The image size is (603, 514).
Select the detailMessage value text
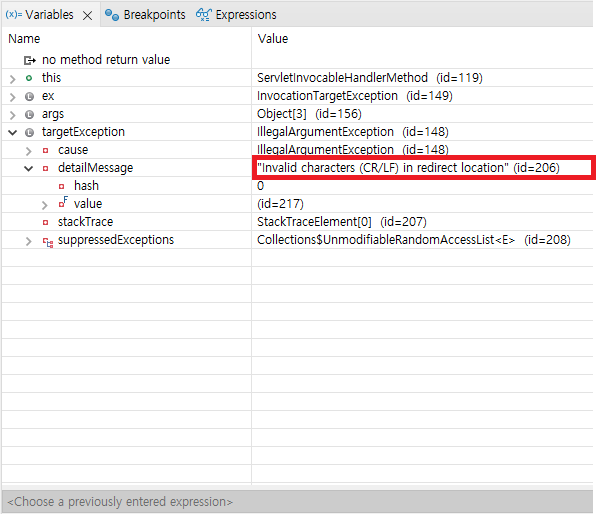[x=383, y=168]
